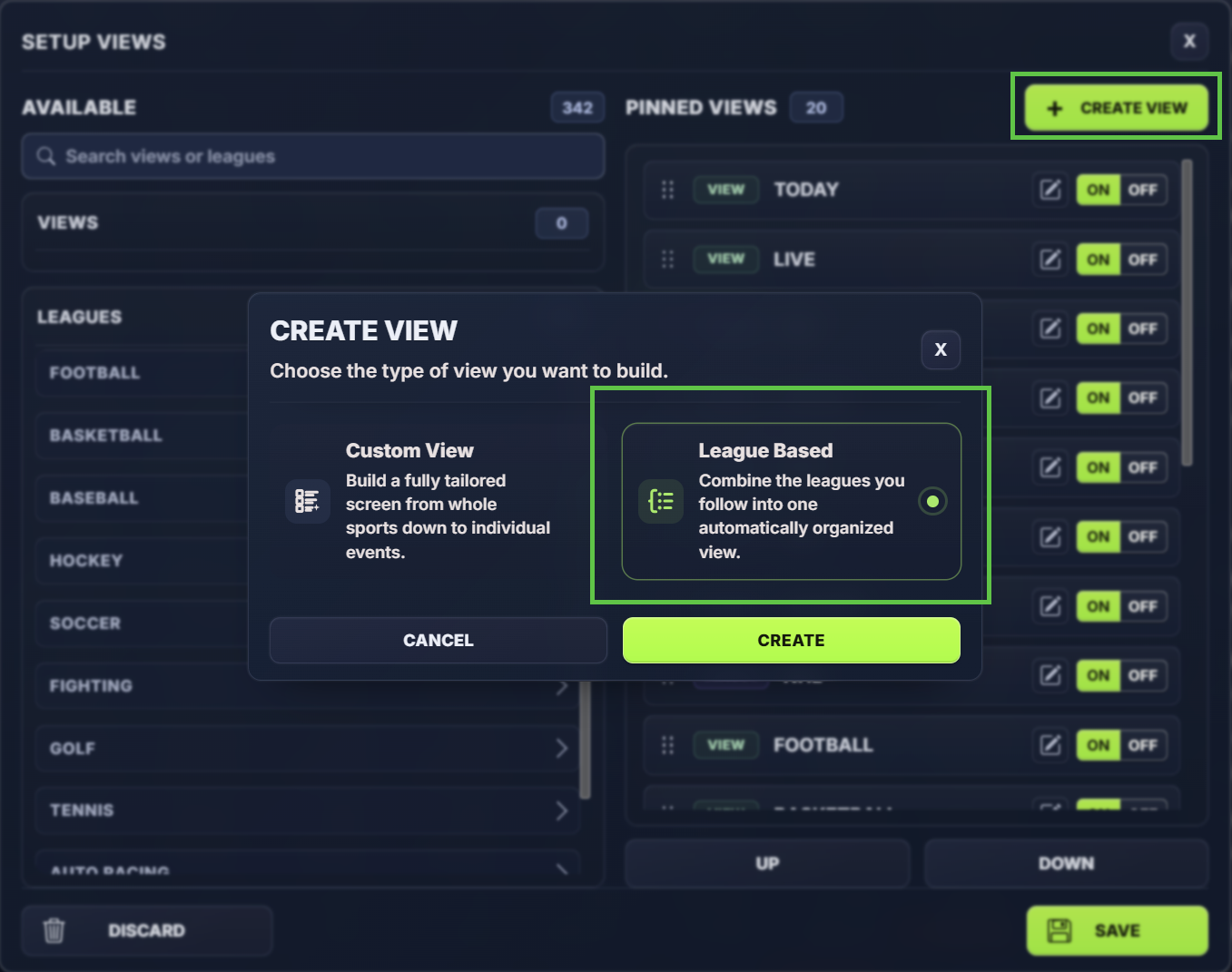Screen dimensions: 1232x972
Task: Click the CREATE VIEW button
Action: tap(1117, 108)
